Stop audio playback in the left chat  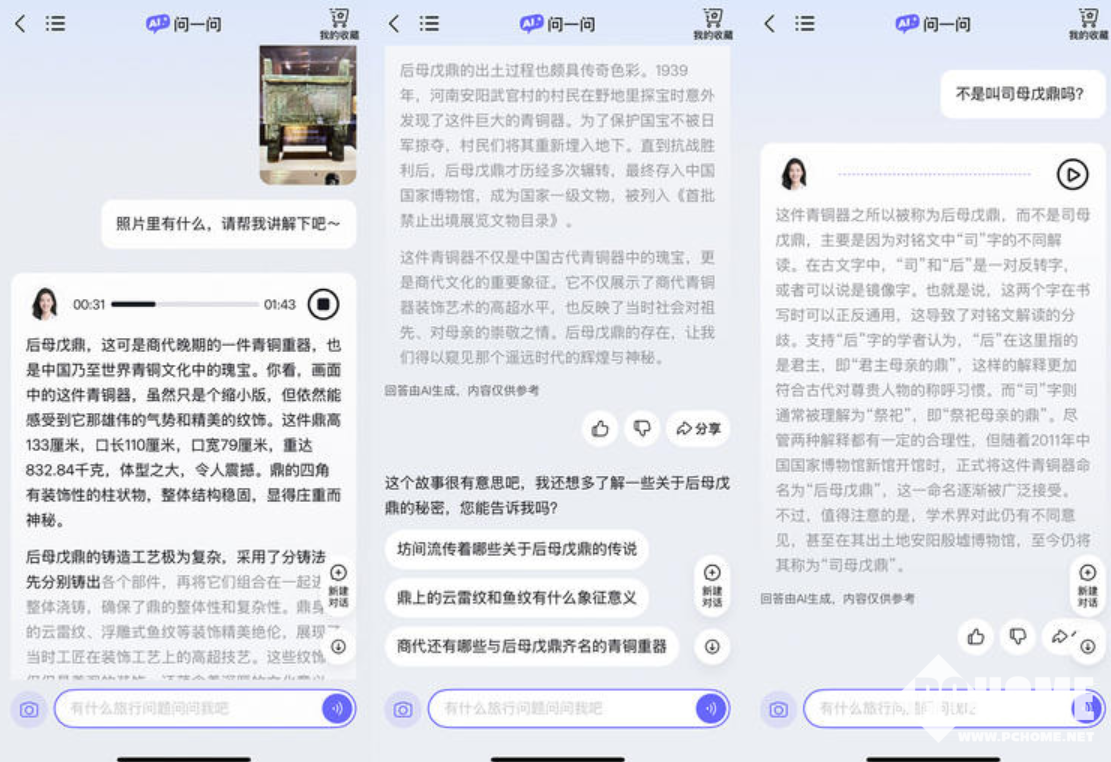[323, 303]
